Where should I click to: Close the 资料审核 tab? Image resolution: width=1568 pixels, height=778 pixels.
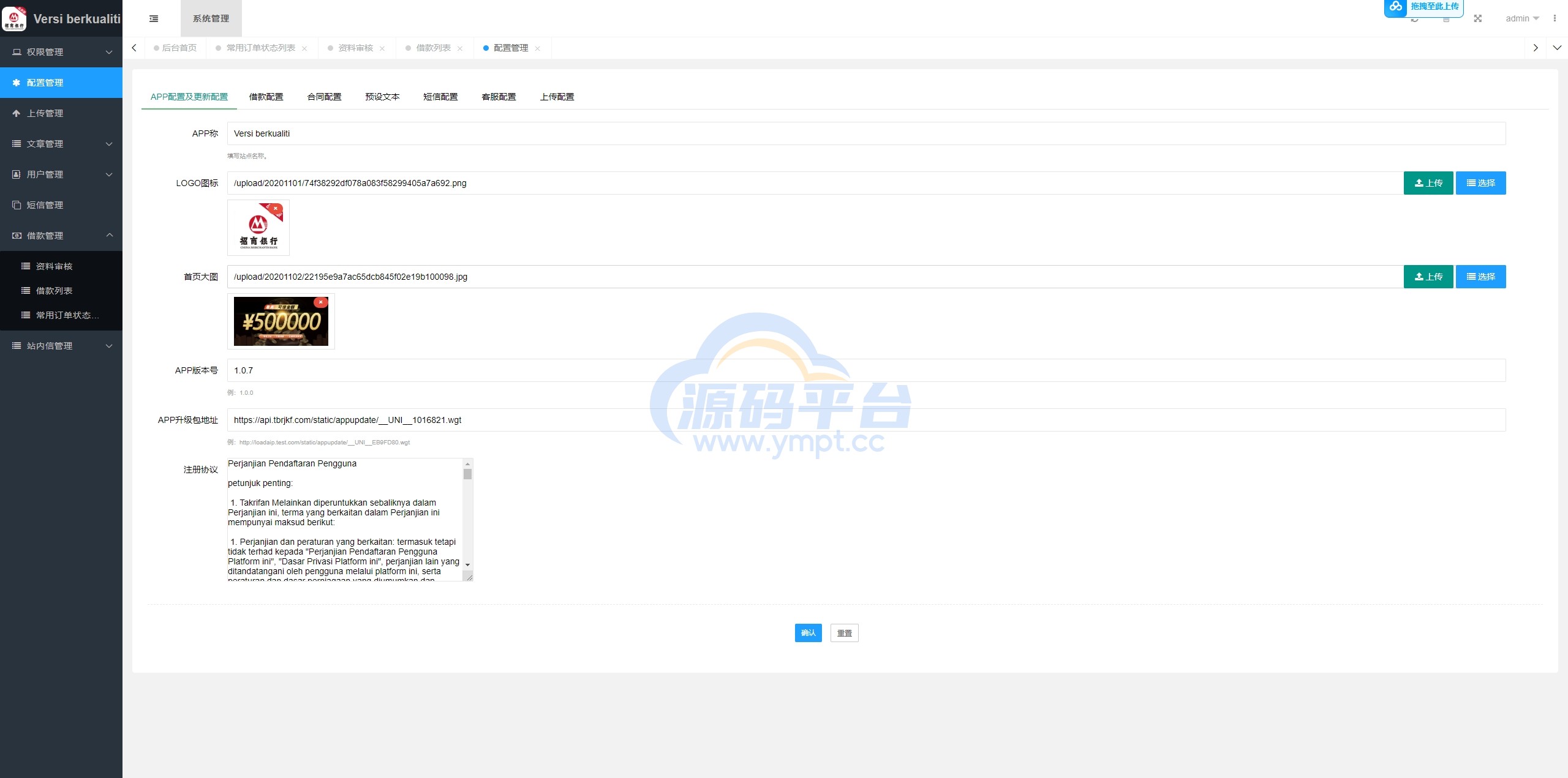point(382,48)
